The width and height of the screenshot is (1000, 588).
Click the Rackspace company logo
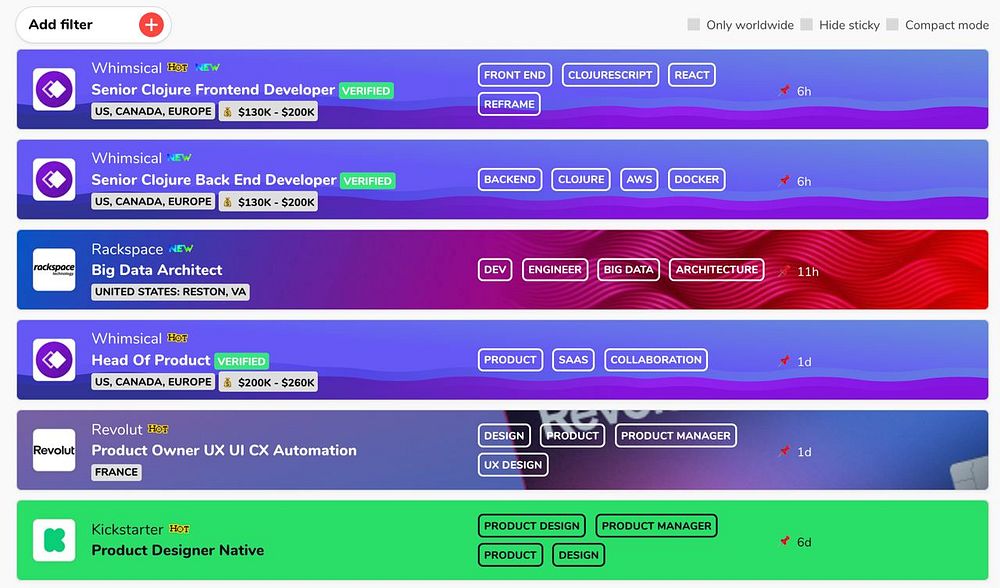pos(54,270)
